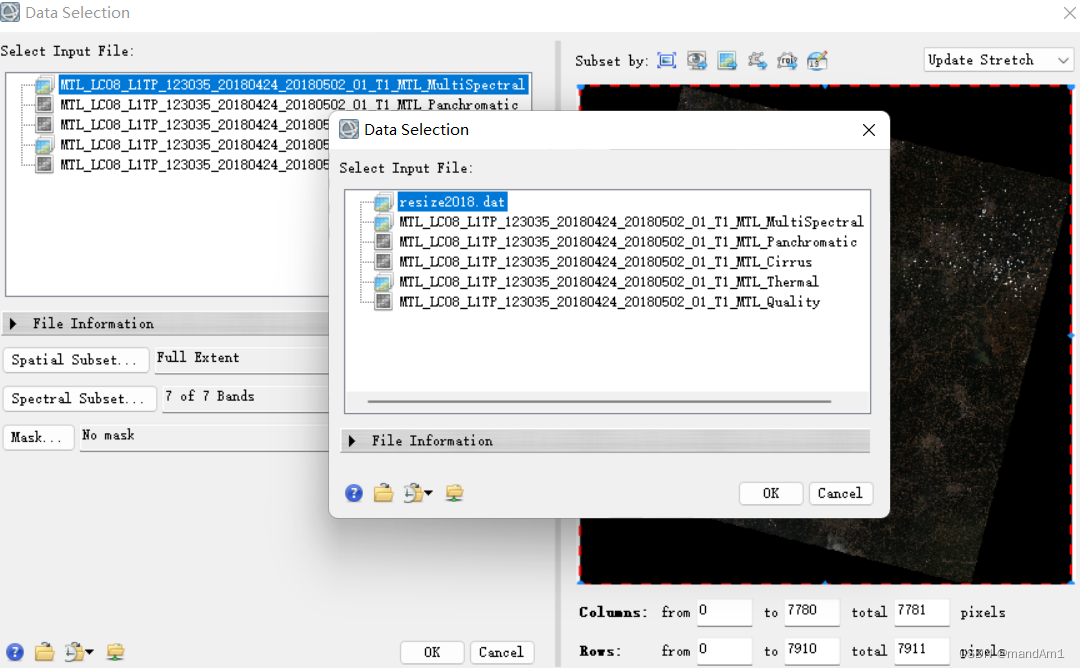1080x668 pixels.
Task: Open Spatial Subset in back window
Action: click(x=76, y=360)
